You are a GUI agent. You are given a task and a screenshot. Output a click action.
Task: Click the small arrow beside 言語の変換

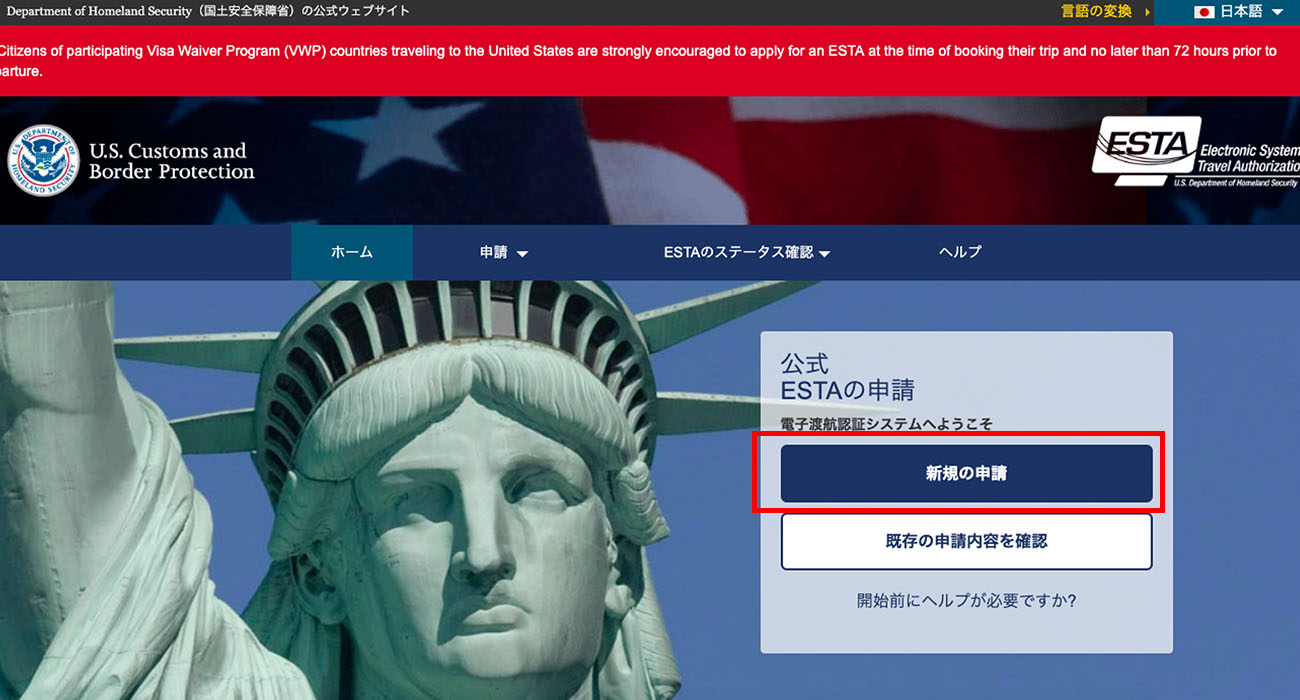pyautogui.click(x=1146, y=12)
